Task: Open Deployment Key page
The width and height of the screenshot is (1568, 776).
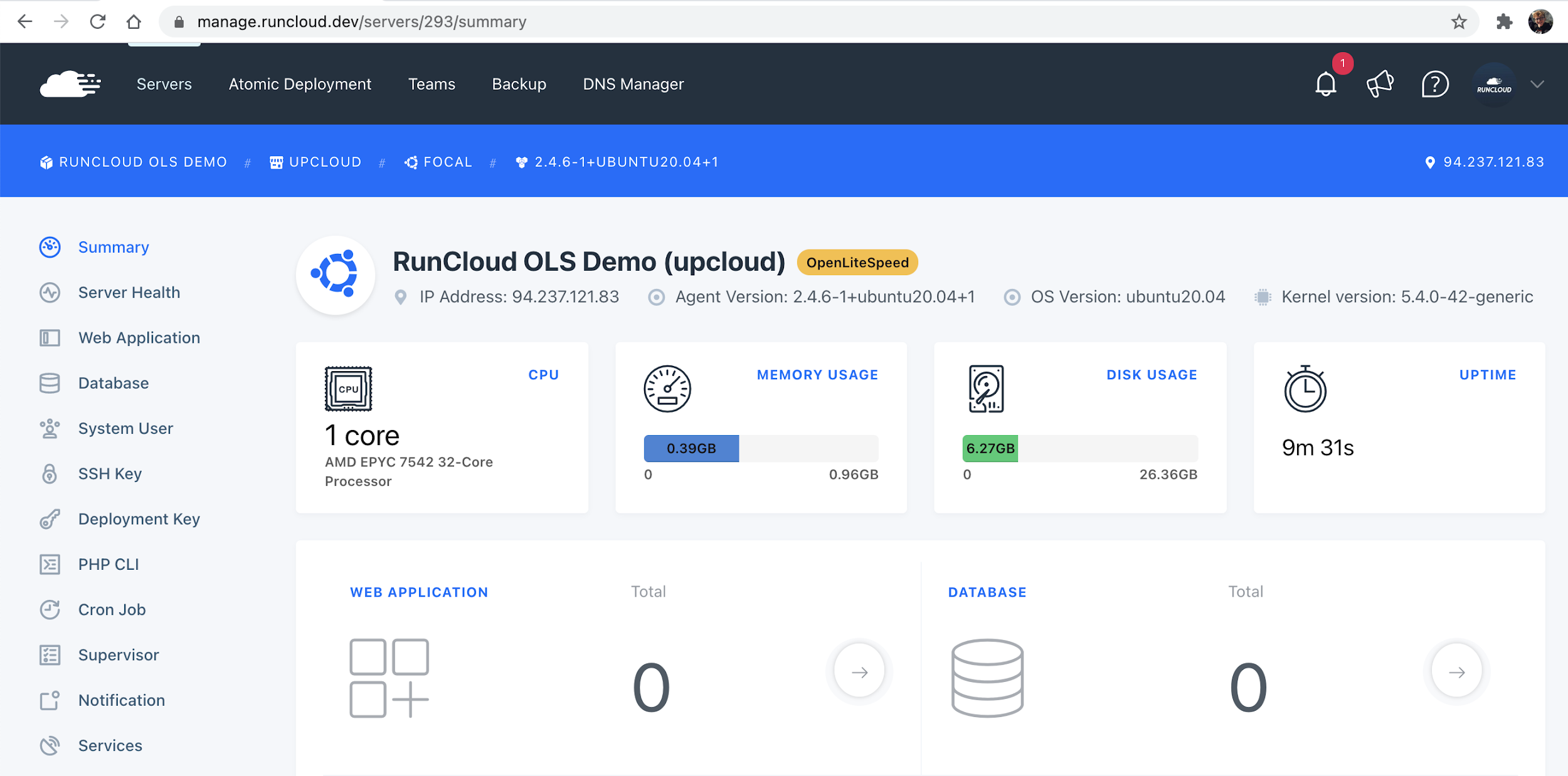Action: click(139, 519)
